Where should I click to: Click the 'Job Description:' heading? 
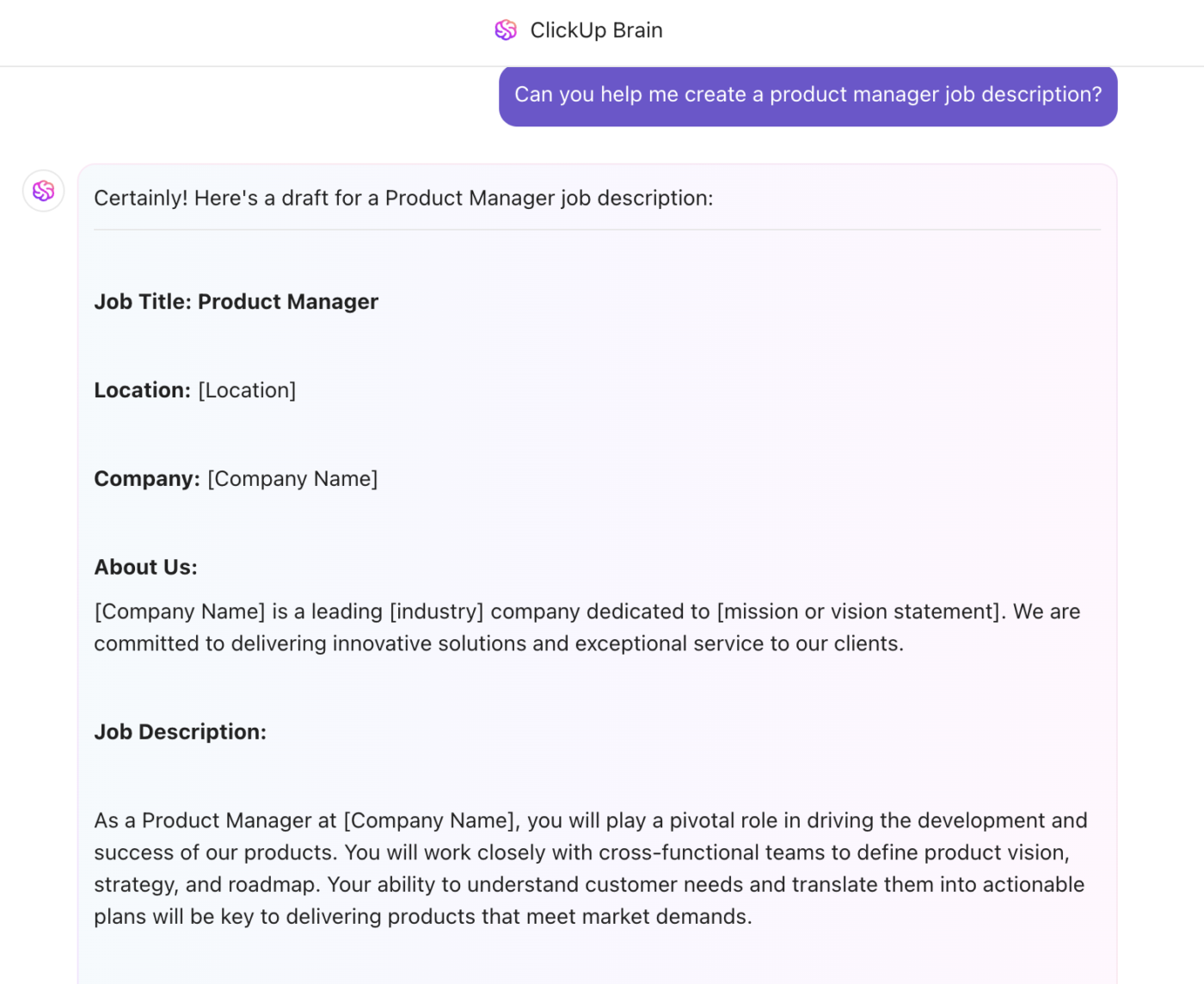pos(181,732)
